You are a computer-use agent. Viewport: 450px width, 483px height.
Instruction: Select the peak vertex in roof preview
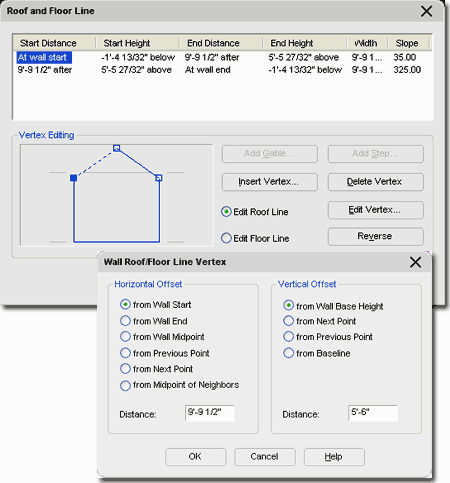pyautogui.click(x=116, y=148)
